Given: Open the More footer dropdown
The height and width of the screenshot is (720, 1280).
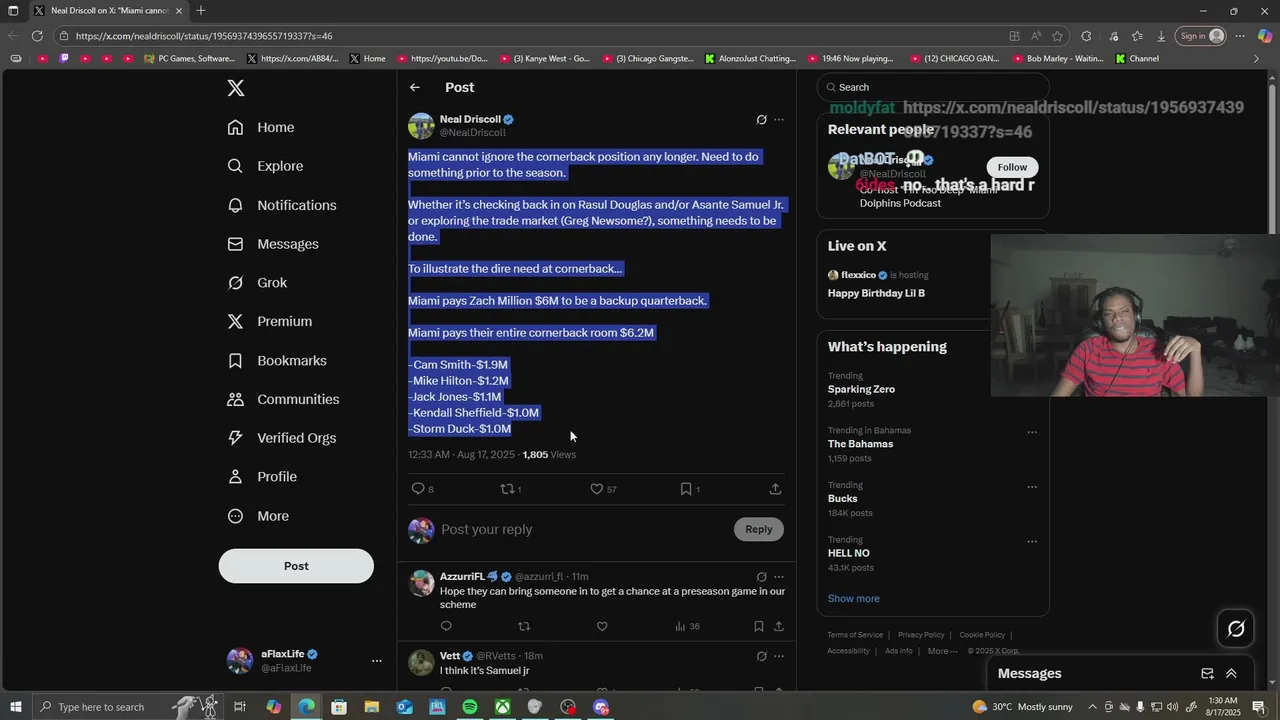Looking at the screenshot, I should 941,651.
